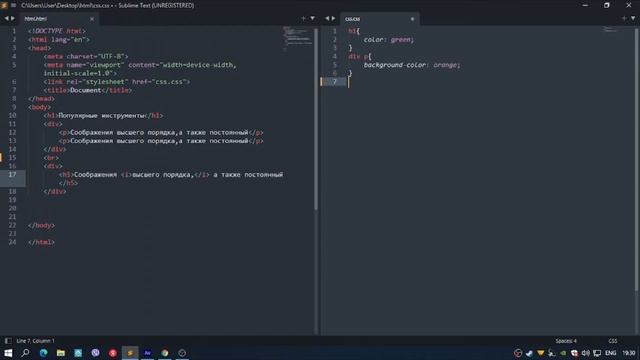The height and width of the screenshot is (360, 640).
Task: Open the clock showing 19:30
Action: [629, 353]
